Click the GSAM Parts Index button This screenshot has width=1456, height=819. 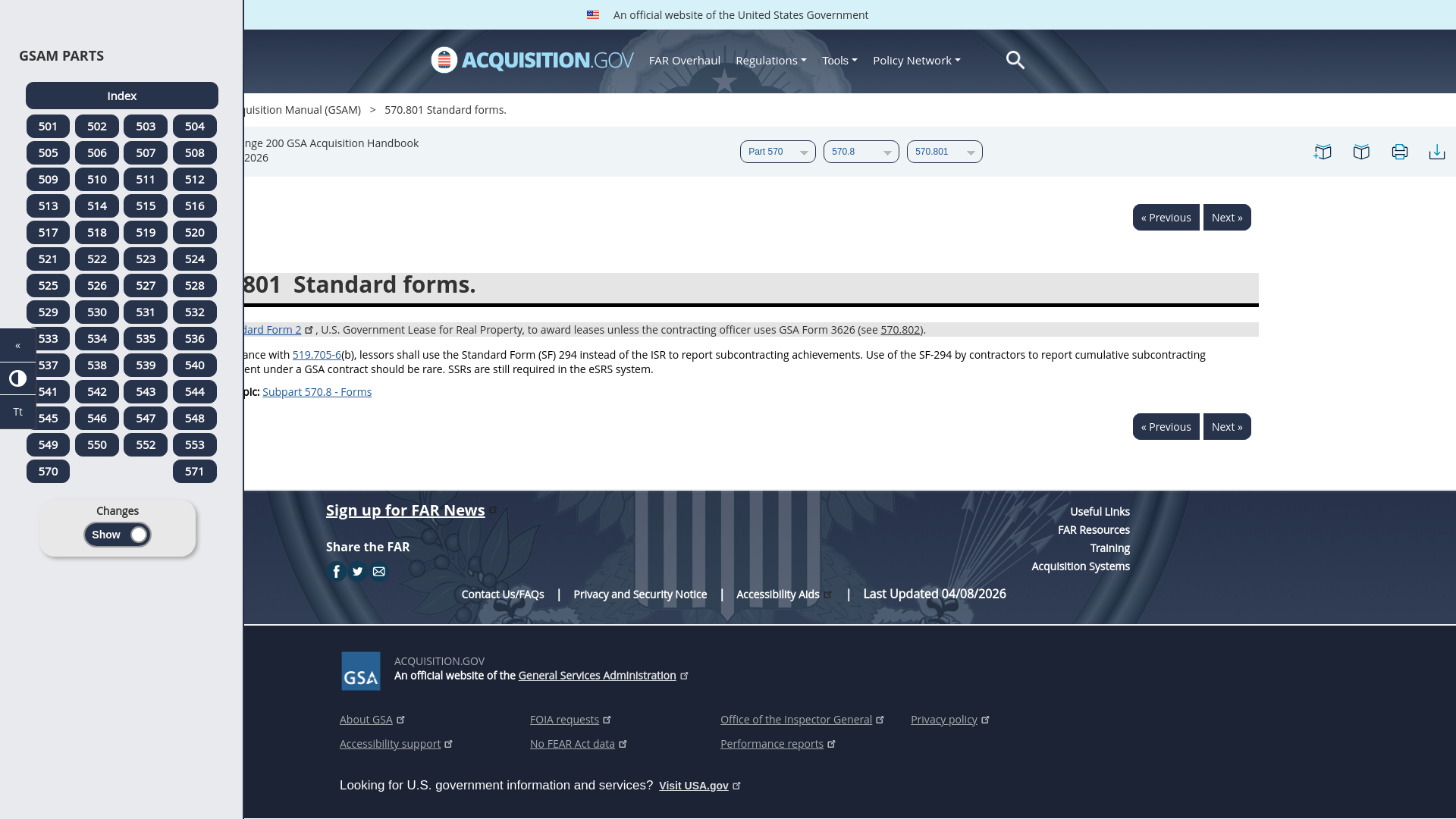[x=122, y=96]
